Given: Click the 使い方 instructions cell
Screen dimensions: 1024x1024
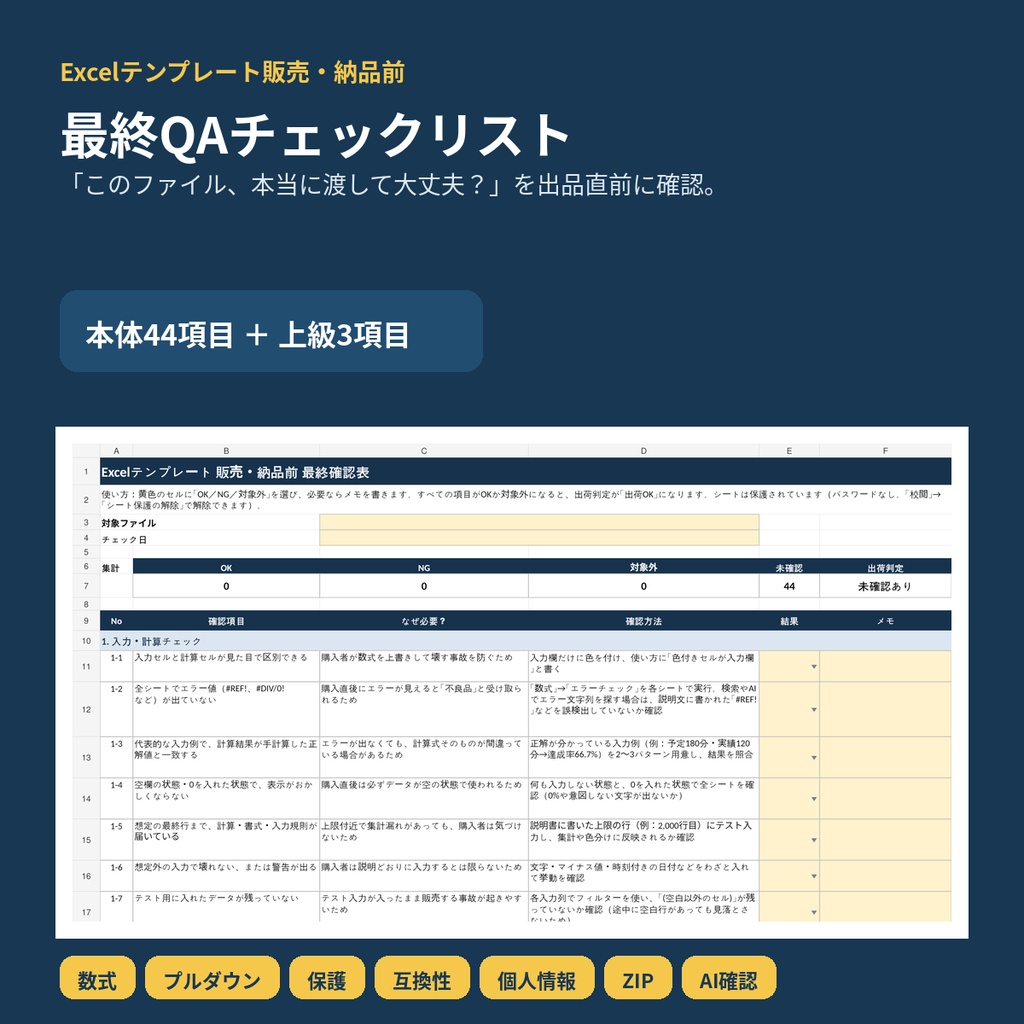Looking at the screenshot, I should click(525, 500).
